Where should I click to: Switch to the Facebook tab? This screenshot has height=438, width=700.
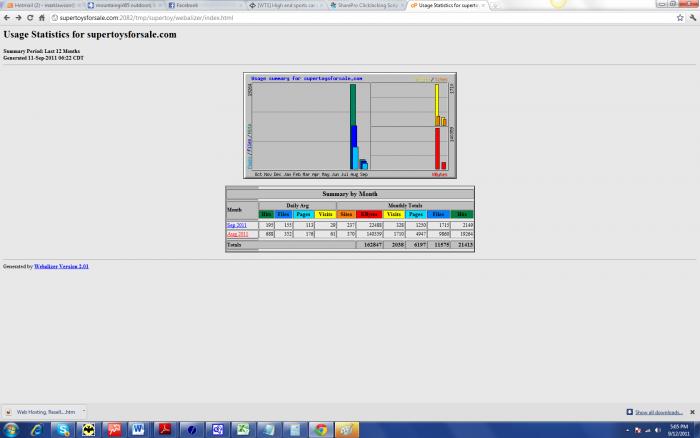coord(205,5)
